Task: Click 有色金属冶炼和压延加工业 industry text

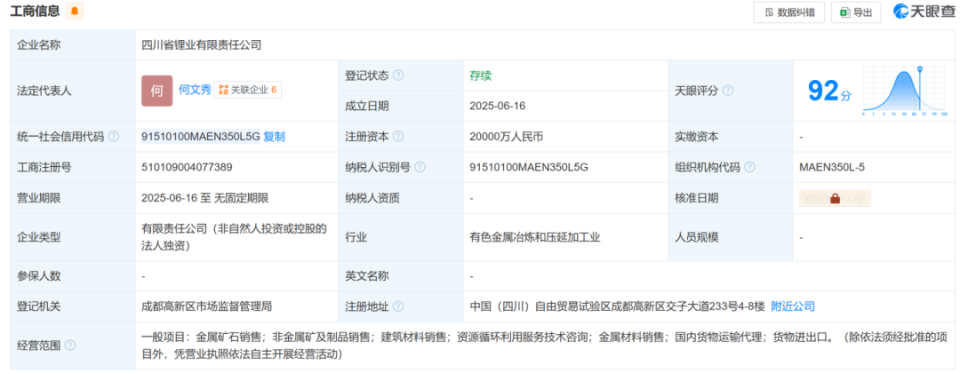Action: tap(535, 237)
